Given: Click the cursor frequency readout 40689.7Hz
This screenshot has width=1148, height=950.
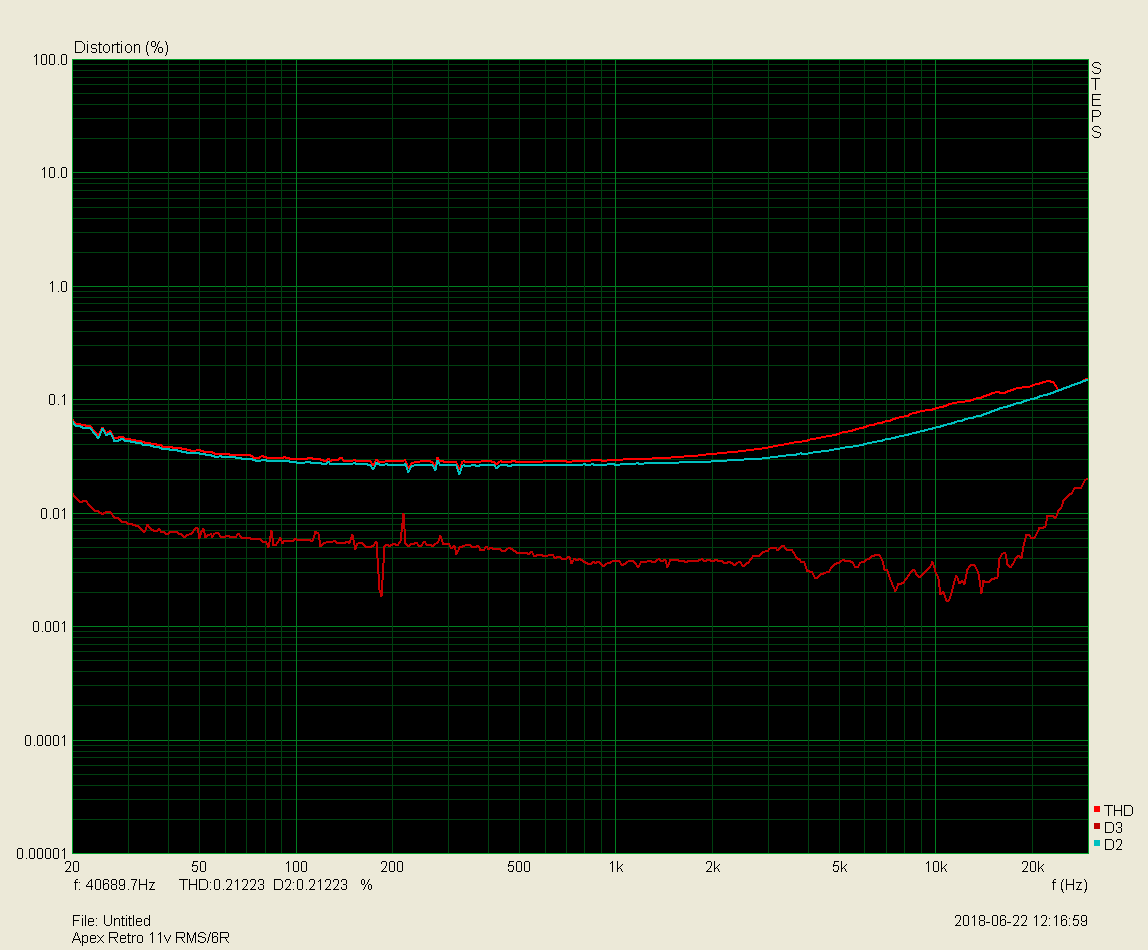Looking at the screenshot, I should coord(120,885).
